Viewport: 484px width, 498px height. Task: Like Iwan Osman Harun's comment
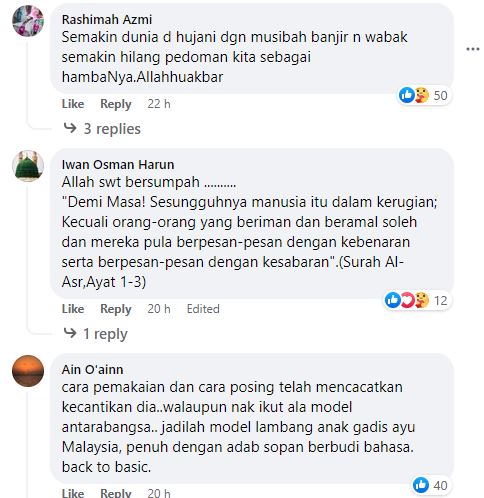(x=73, y=309)
